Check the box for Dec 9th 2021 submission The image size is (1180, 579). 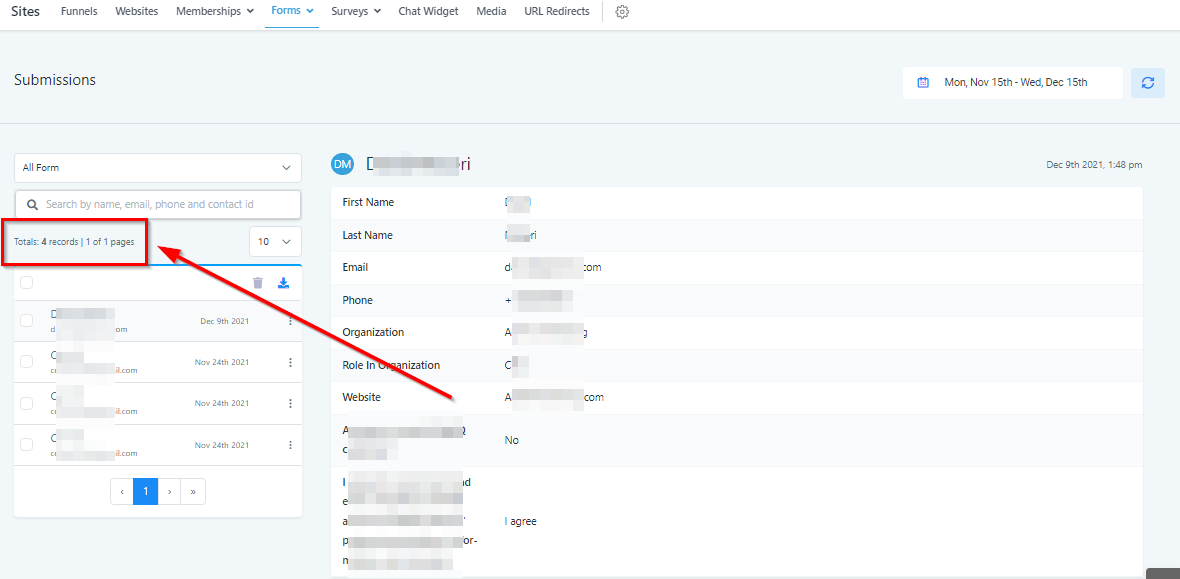pos(27,321)
